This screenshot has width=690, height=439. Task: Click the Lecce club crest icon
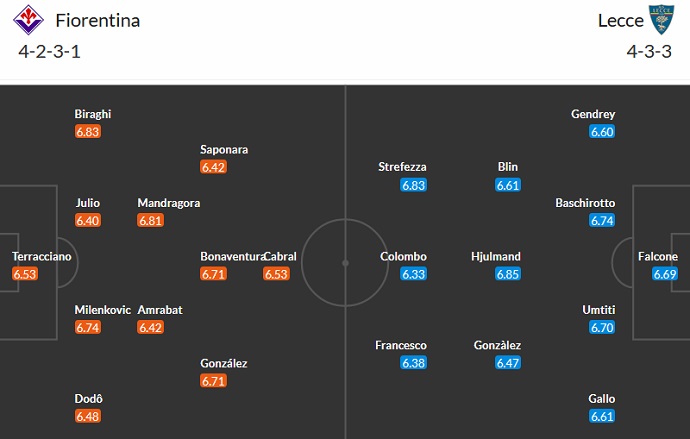662,20
